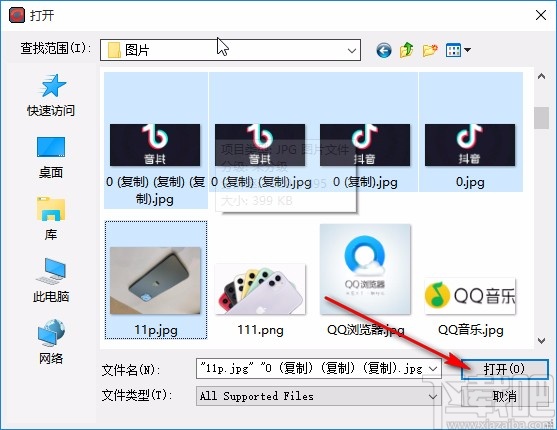
Task: Click the scrollbar down arrow
Action: 541,341
